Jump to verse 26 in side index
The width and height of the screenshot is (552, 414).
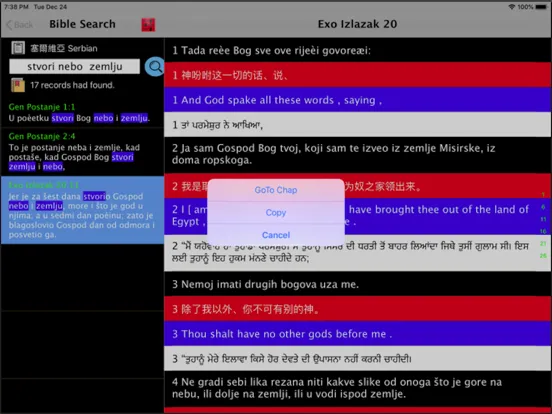(x=543, y=256)
